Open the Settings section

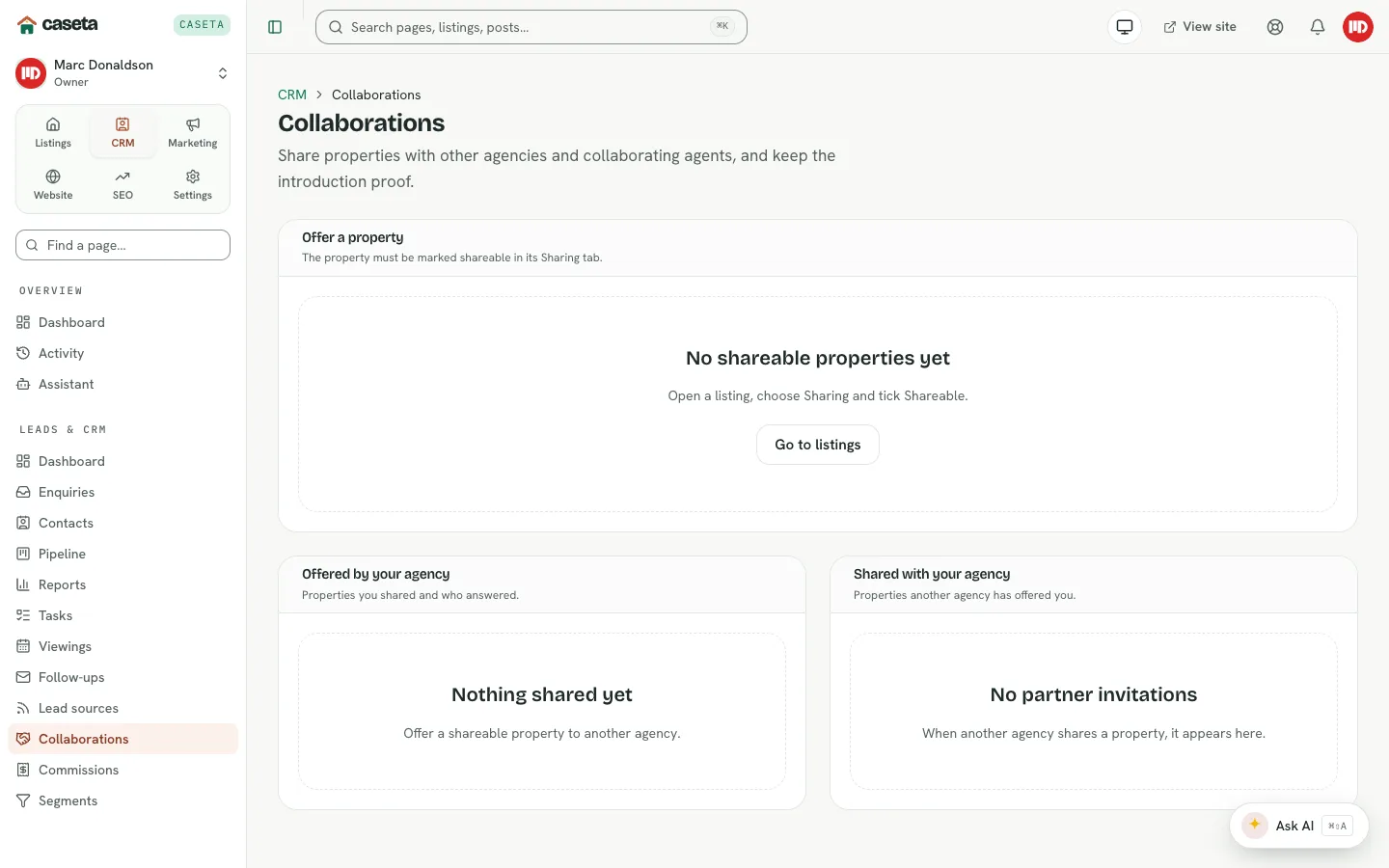click(193, 184)
